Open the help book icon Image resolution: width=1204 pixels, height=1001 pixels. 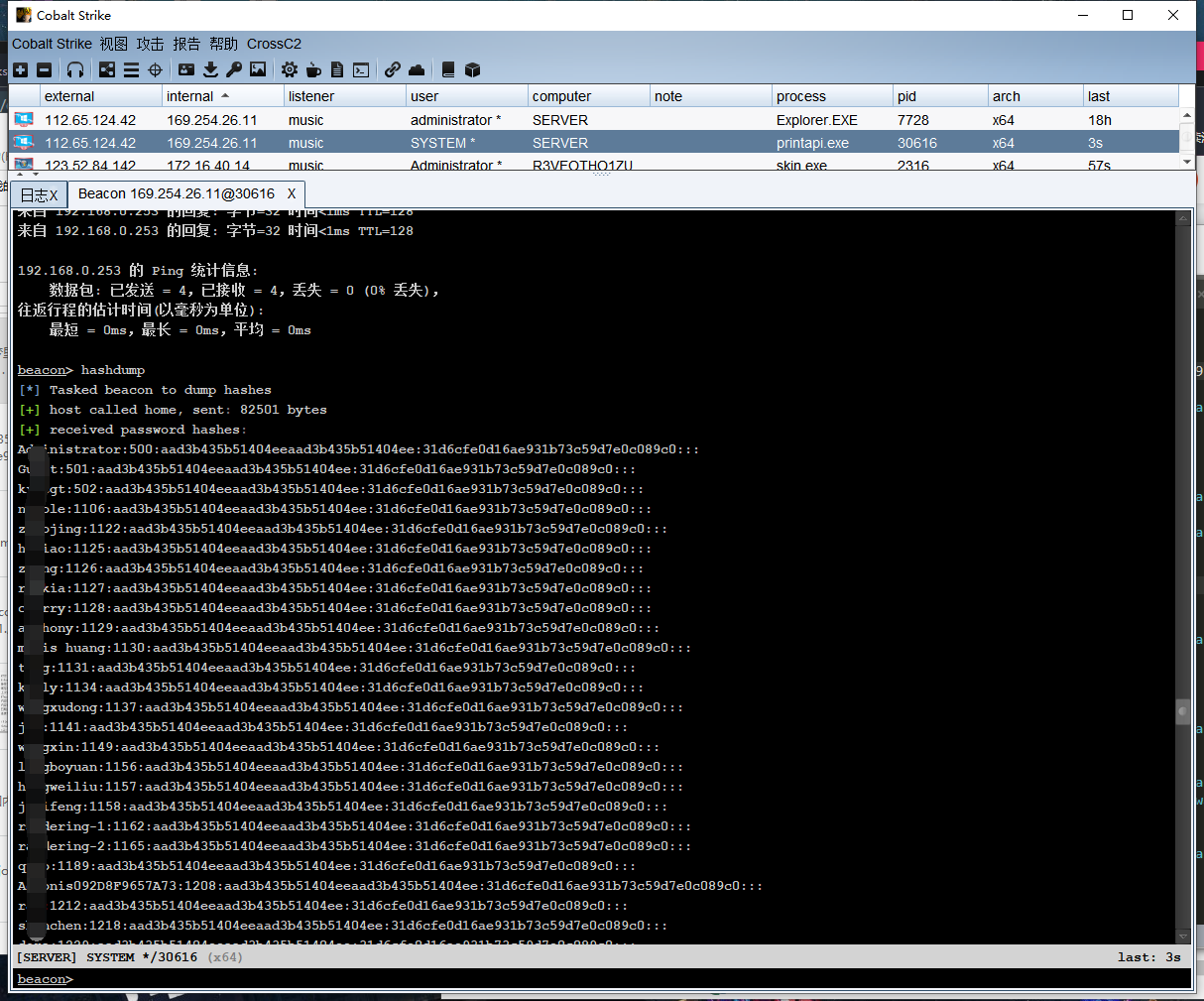(448, 69)
